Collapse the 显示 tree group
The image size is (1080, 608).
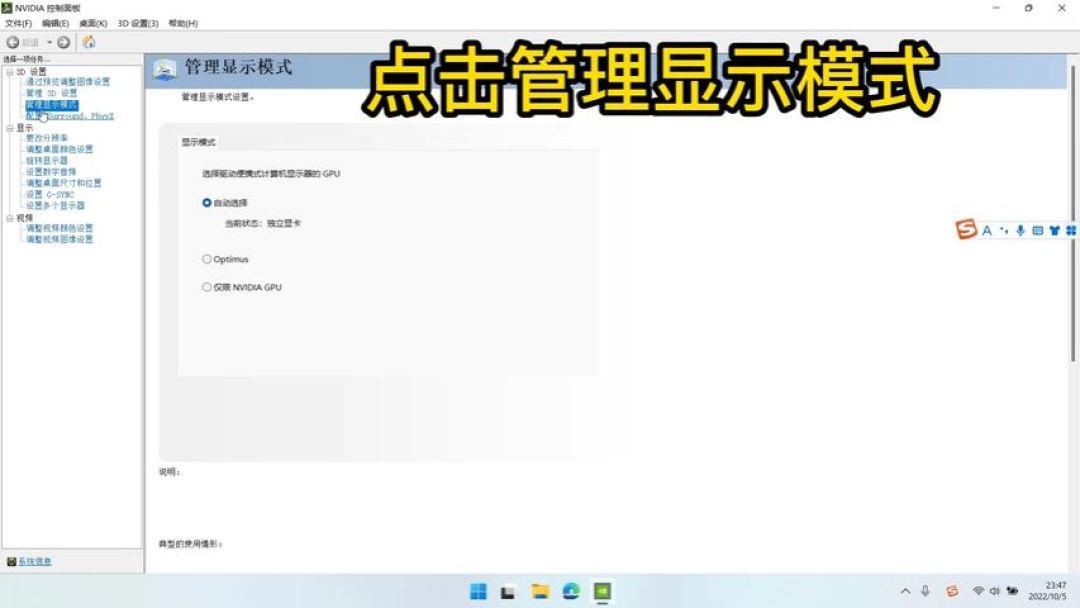point(10,128)
